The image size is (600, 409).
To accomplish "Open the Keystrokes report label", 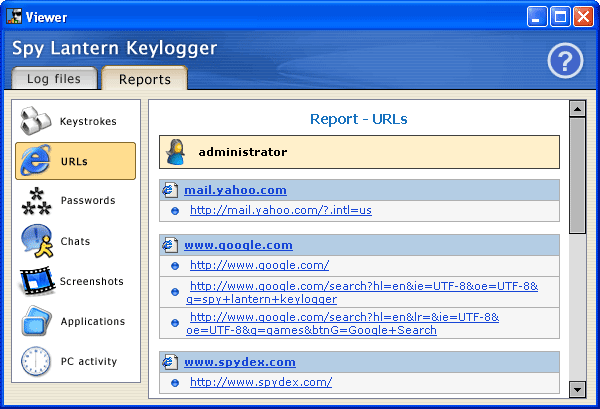I will point(88,121).
